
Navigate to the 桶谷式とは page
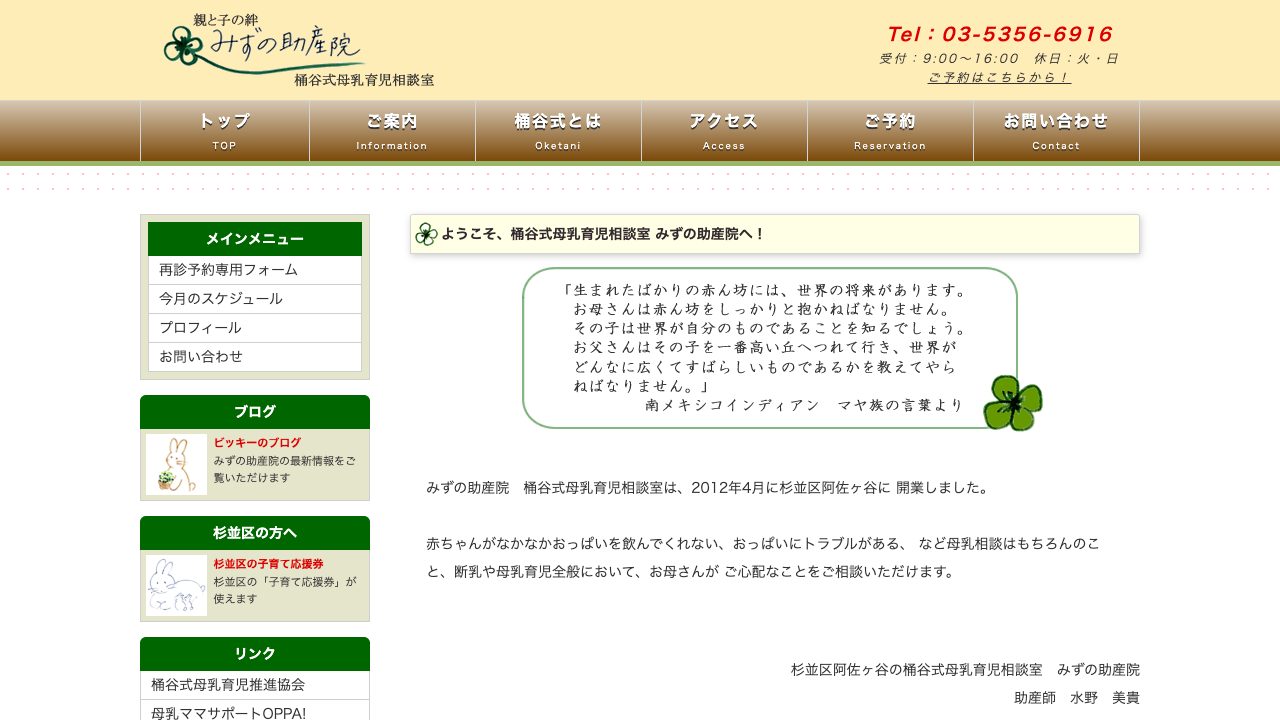(x=556, y=130)
